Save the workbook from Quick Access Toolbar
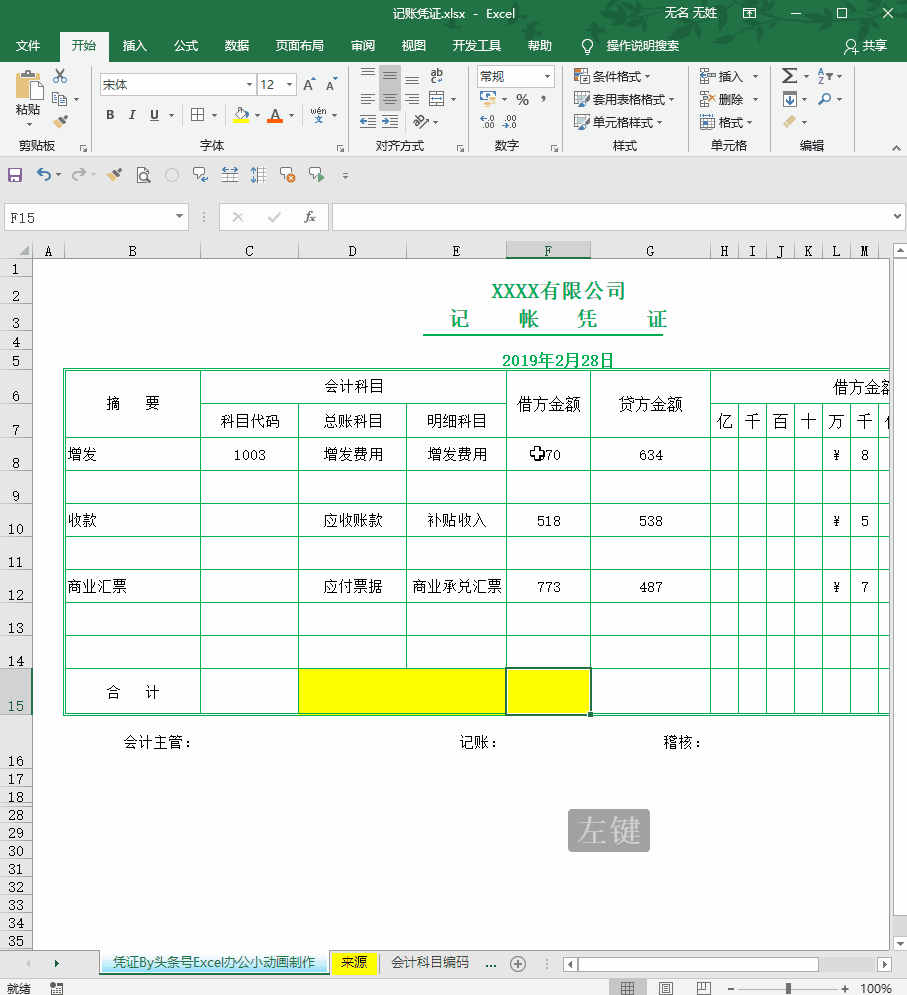907x995 pixels. pyautogui.click(x=14, y=174)
